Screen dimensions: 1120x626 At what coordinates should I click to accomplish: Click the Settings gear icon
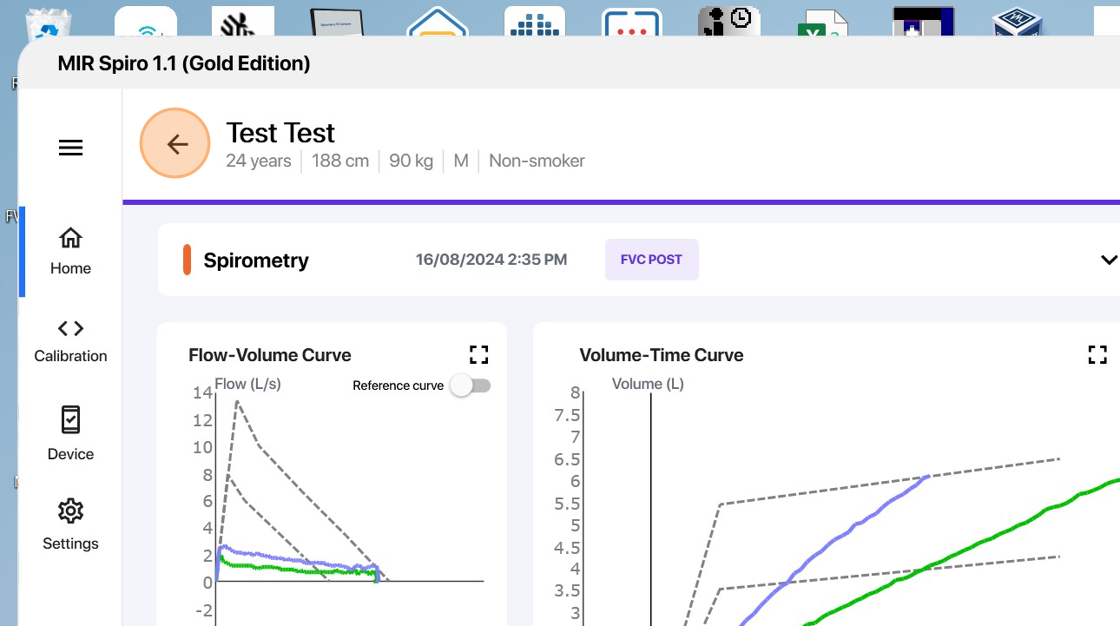(71, 511)
